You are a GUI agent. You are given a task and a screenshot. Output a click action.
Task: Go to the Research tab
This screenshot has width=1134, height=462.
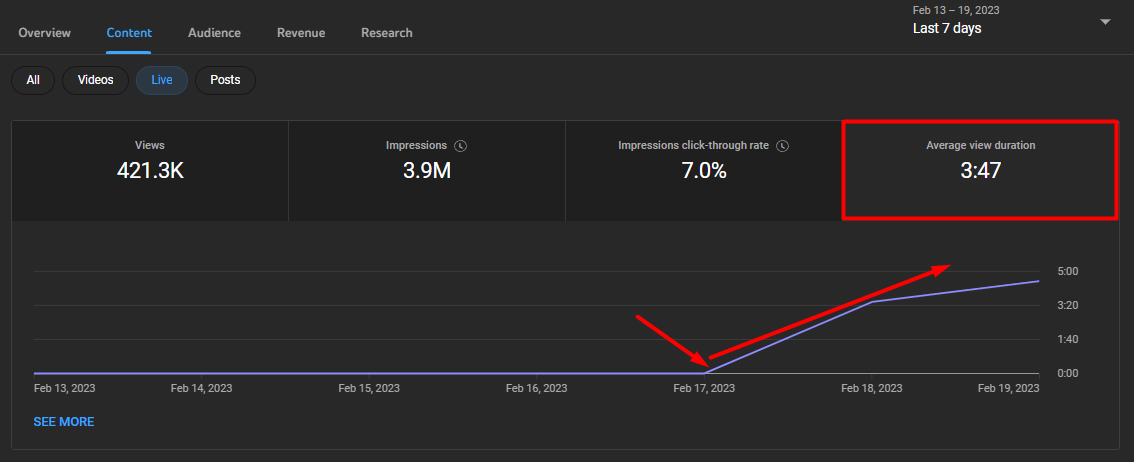pos(387,33)
